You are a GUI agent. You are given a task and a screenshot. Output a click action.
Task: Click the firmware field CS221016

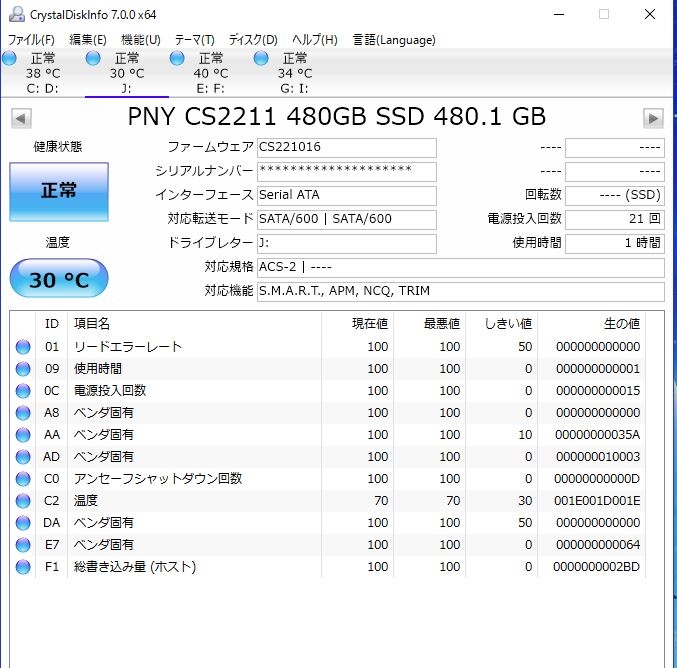tap(347, 148)
